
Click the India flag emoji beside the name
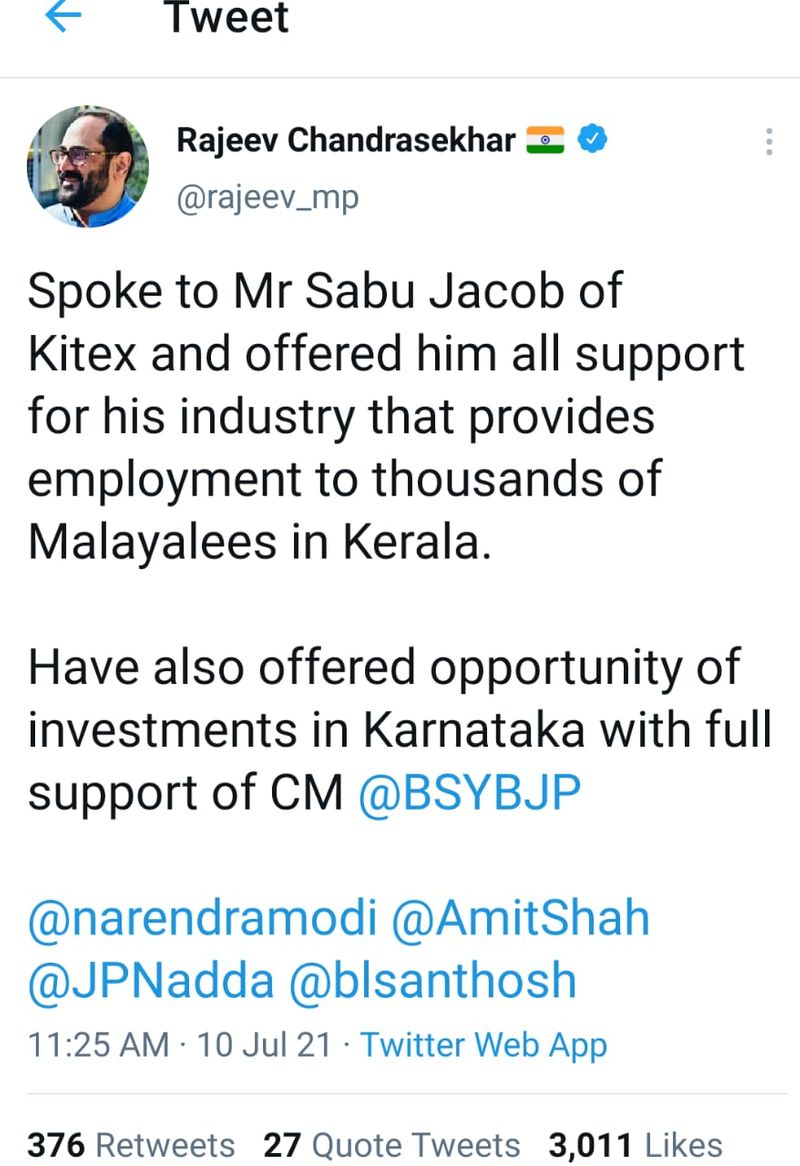point(545,141)
